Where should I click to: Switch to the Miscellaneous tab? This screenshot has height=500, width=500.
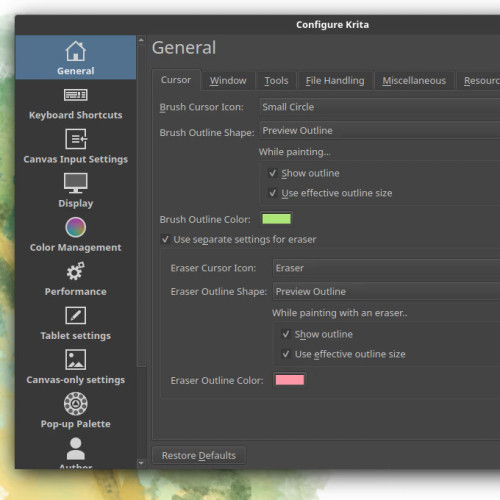[414, 81]
